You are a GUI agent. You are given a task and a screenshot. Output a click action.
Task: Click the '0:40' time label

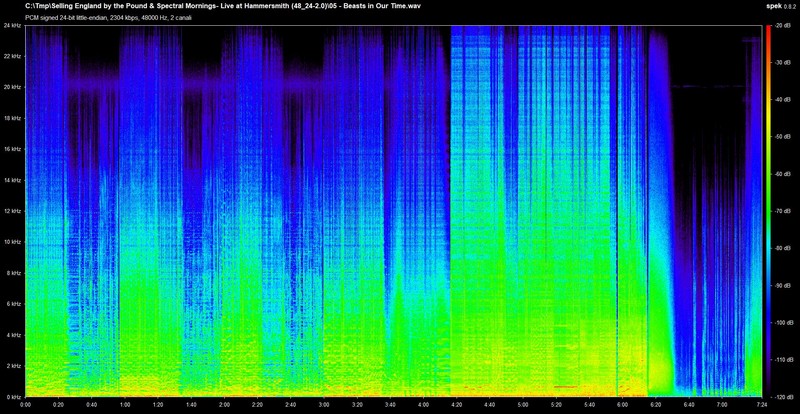pos(91,404)
